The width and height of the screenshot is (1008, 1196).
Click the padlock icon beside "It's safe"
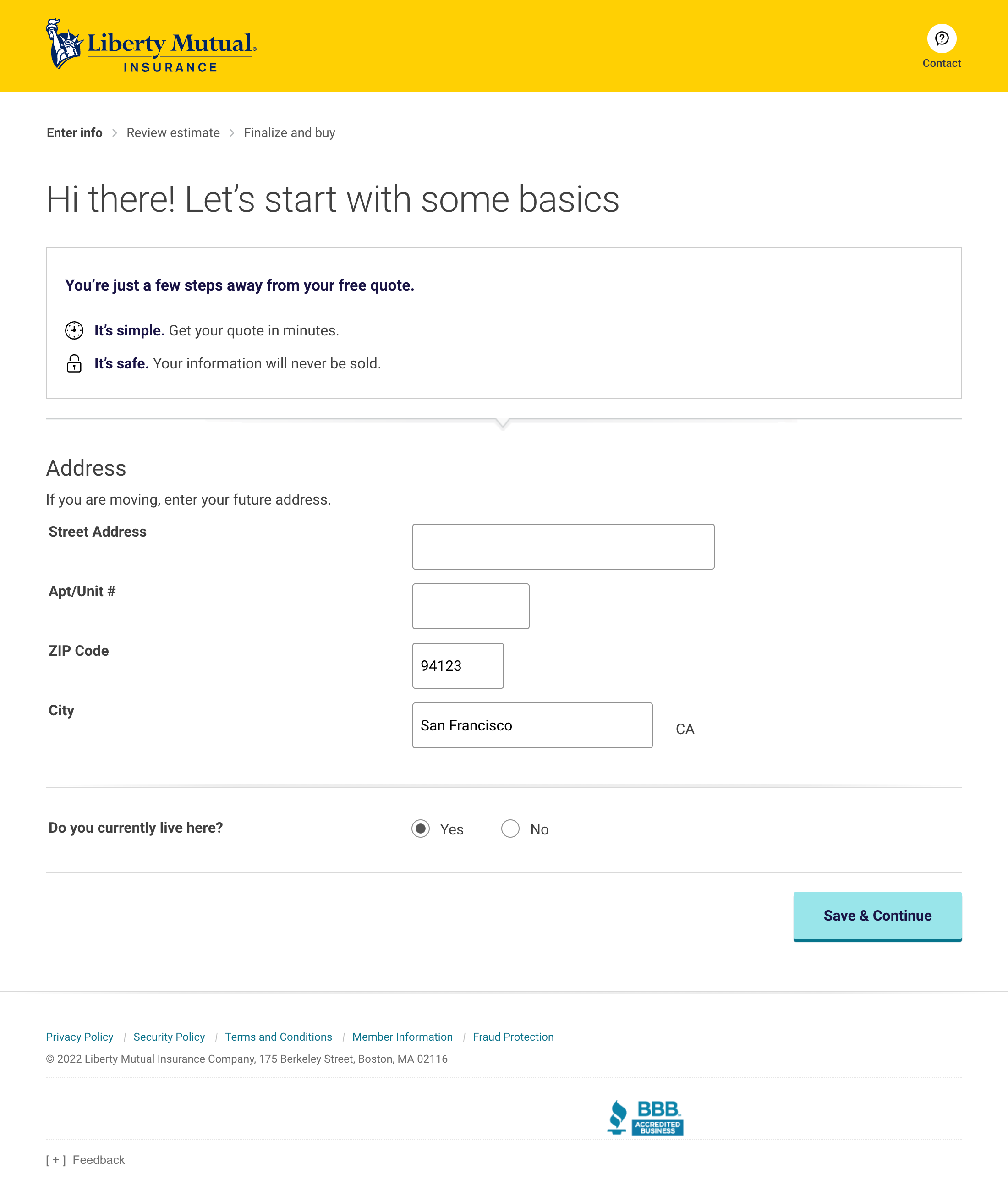[x=74, y=363]
